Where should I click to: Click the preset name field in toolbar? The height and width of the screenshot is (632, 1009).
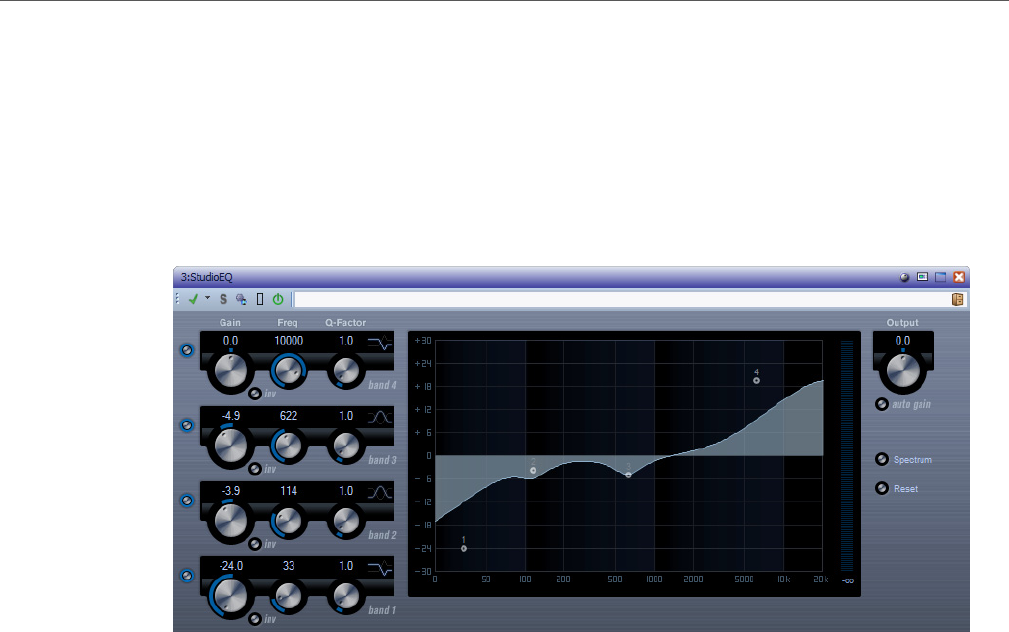[x=621, y=299]
